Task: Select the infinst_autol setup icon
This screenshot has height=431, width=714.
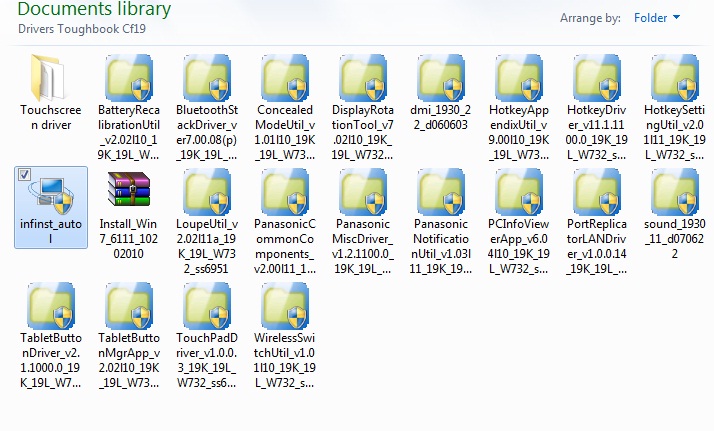Action: click(x=51, y=195)
